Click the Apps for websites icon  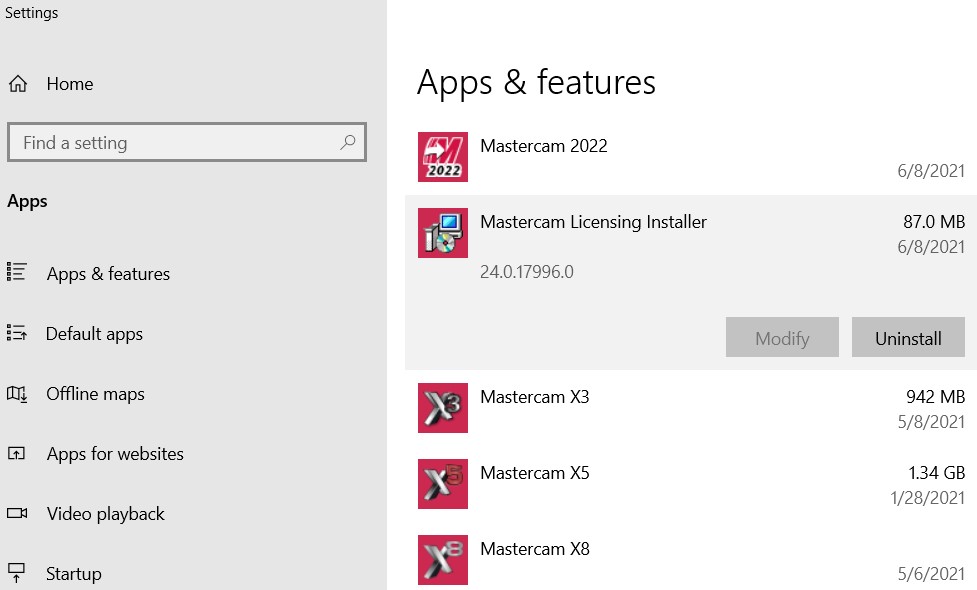[x=16, y=453]
